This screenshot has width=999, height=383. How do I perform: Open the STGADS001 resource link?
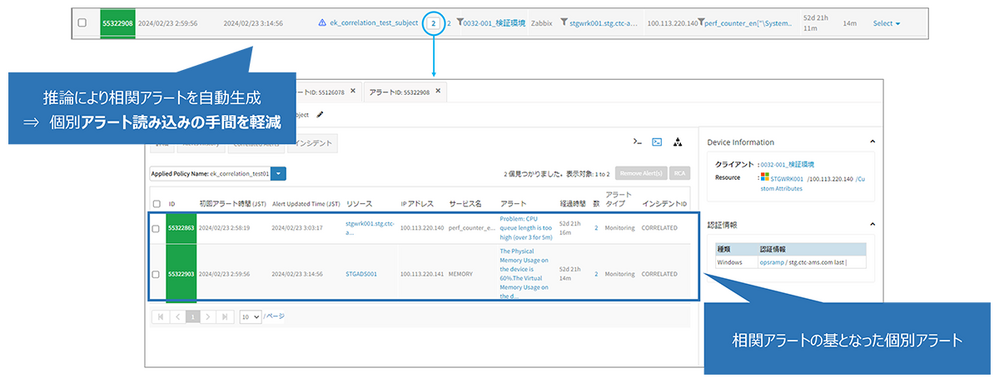point(361,274)
